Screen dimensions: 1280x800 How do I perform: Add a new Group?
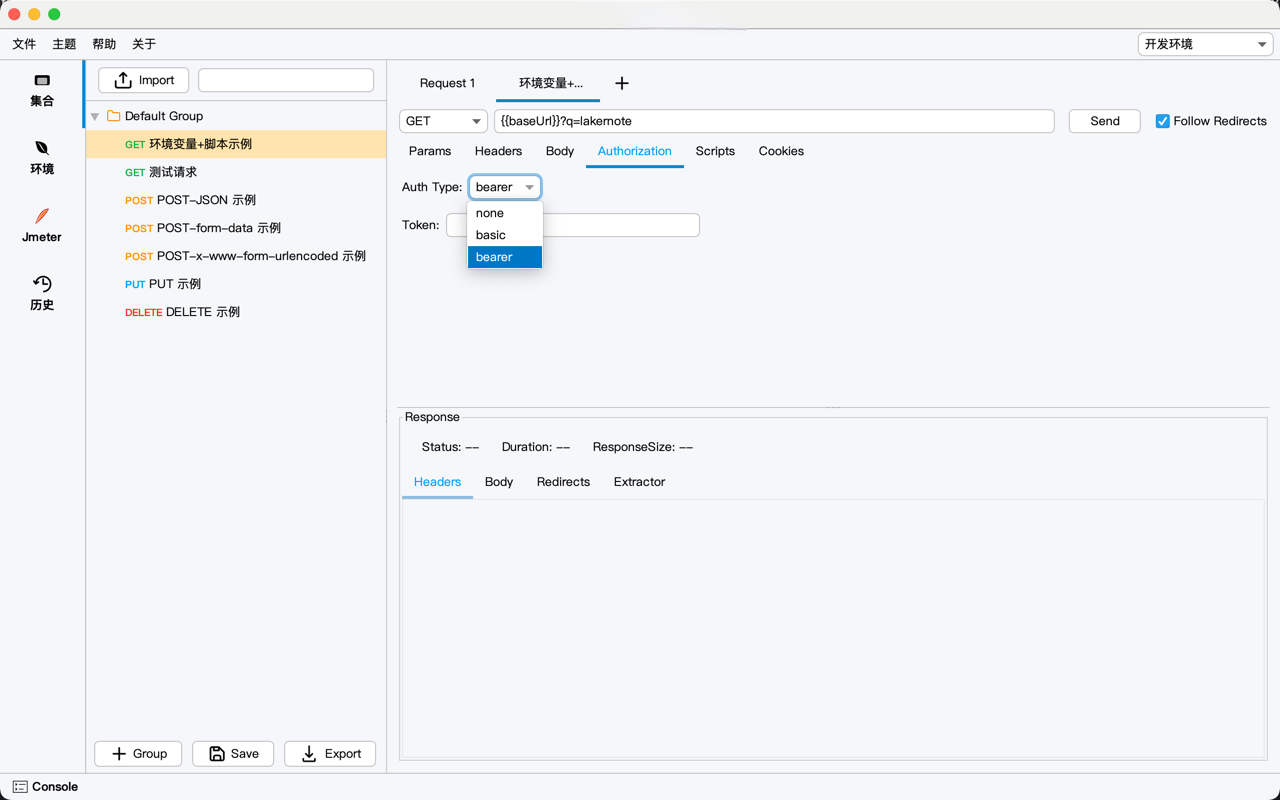pos(139,754)
